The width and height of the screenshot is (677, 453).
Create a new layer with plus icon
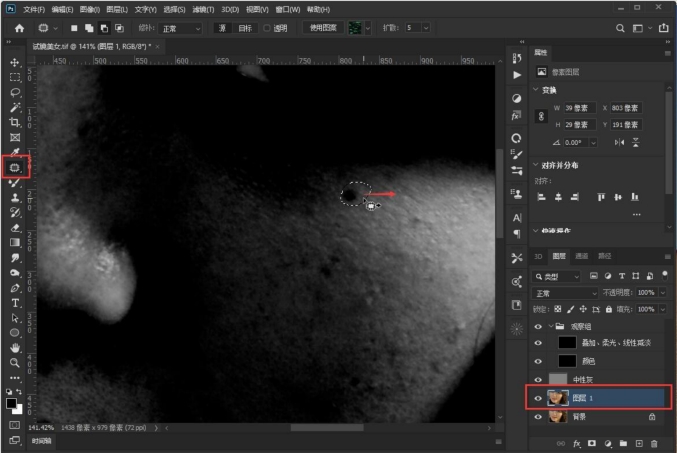pyautogui.click(x=639, y=443)
